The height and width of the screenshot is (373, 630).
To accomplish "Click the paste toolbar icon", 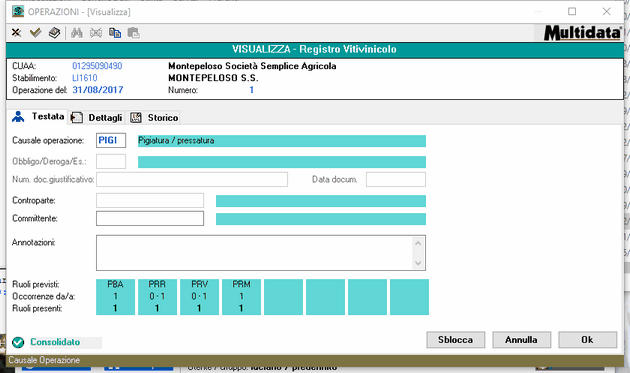I will [x=133, y=33].
